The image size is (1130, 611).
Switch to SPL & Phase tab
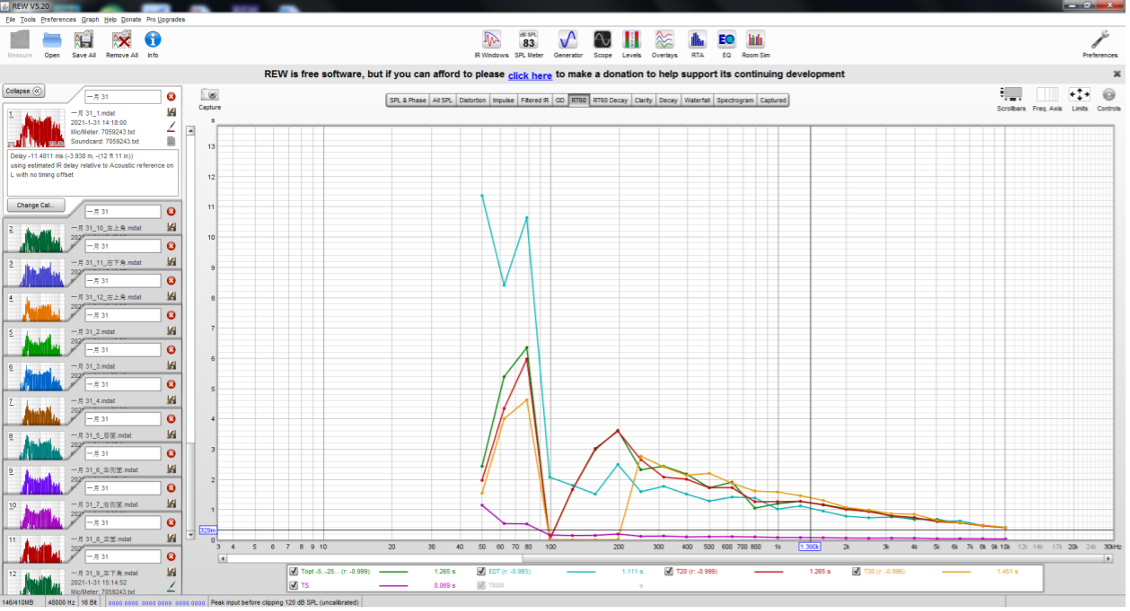pyautogui.click(x=408, y=100)
